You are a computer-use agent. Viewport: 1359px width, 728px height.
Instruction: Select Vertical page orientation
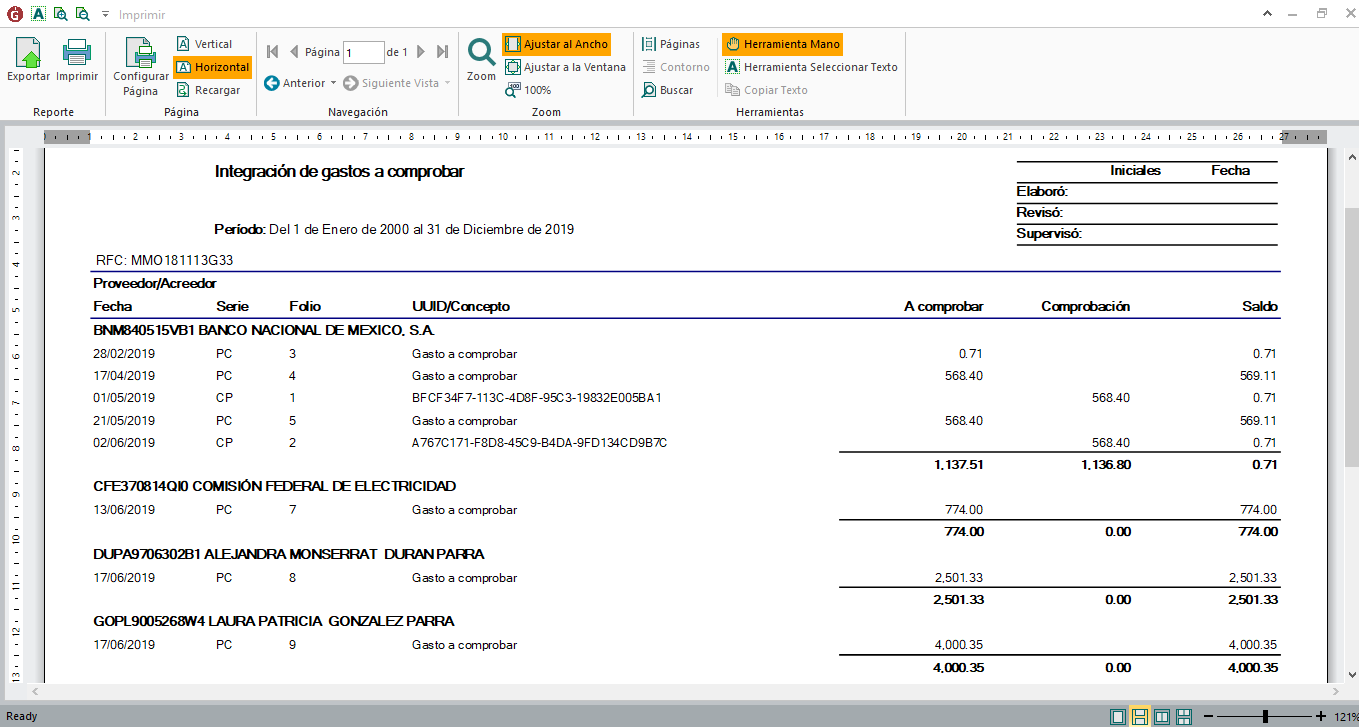pyautogui.click(x=204, y=44)
